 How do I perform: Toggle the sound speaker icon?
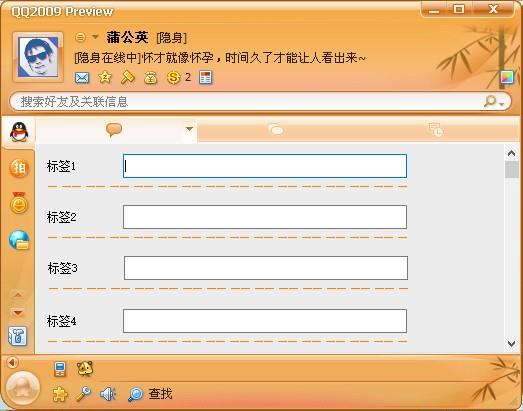coord(108,394)
